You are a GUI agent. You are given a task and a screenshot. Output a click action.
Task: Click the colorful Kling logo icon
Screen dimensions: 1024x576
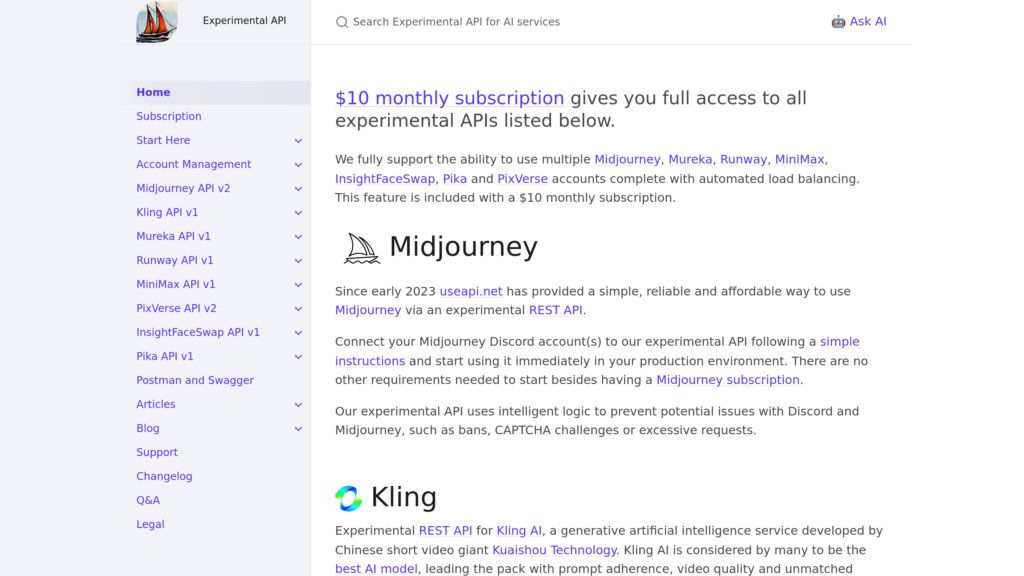(x=349, y=495)
